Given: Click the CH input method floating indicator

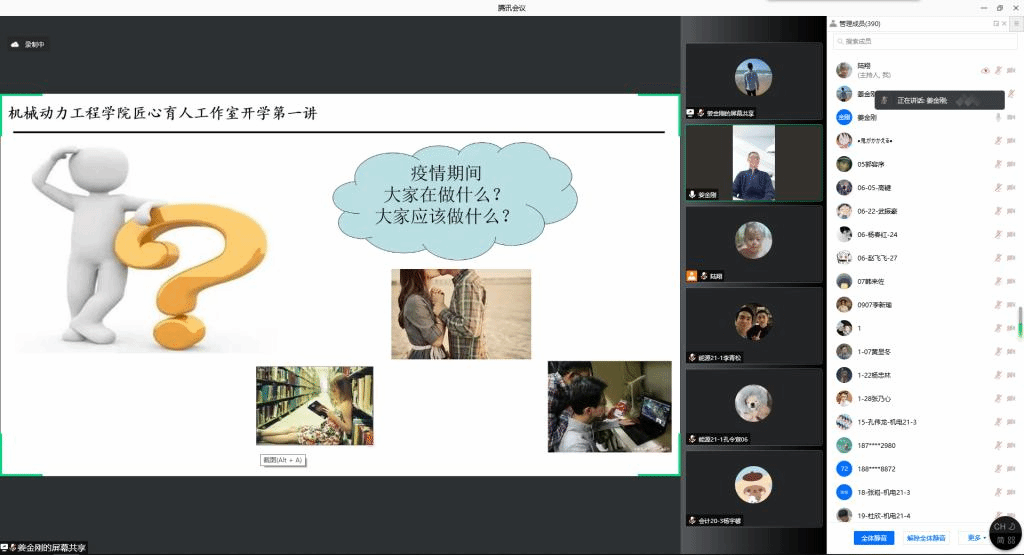Looking at the screenshot, I should coord(1004,532).
